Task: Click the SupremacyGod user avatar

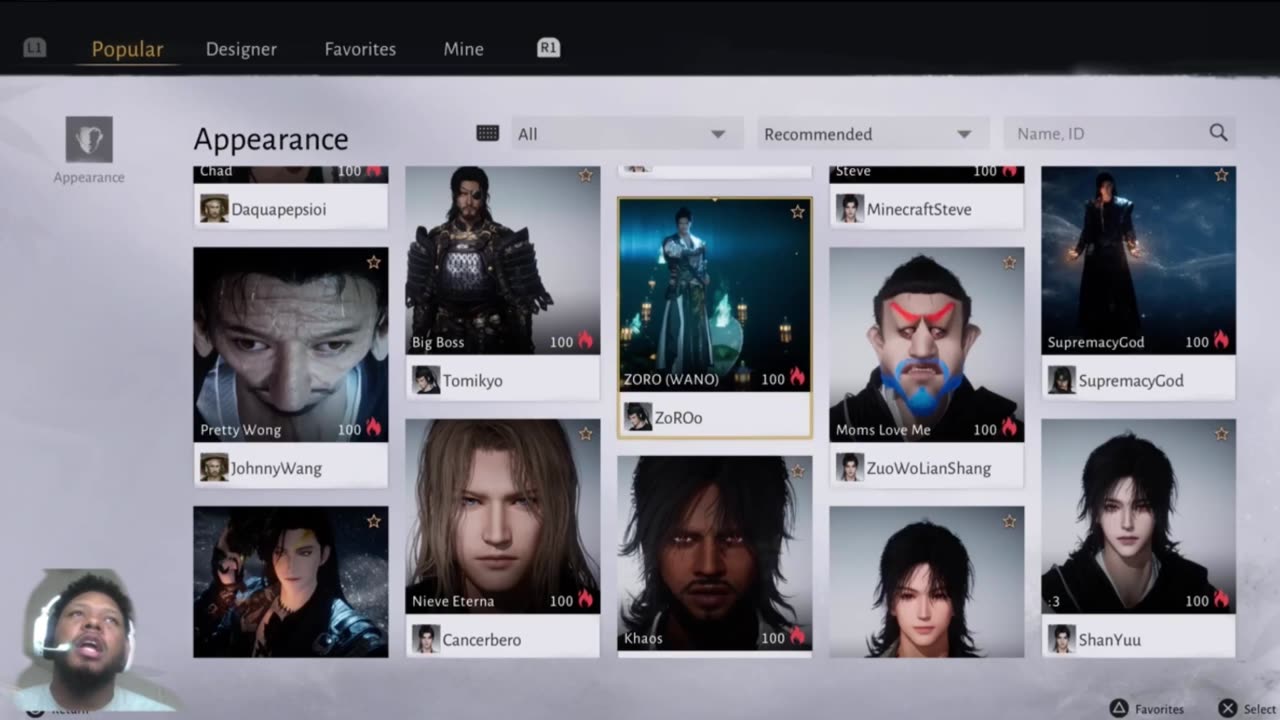Action: 1062,380
